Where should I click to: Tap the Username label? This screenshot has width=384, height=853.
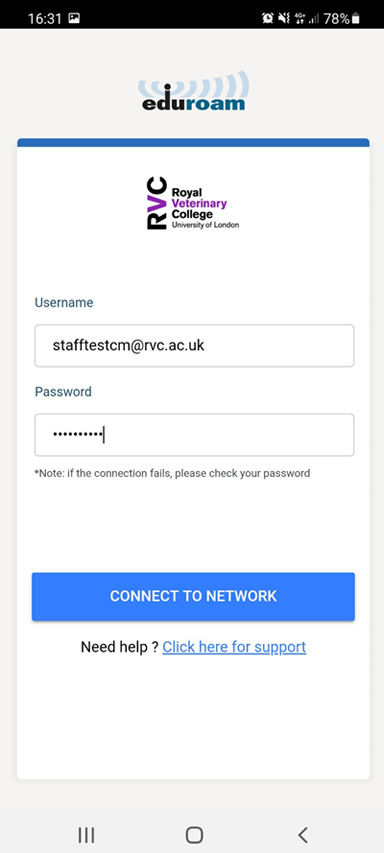pos(64,302)
